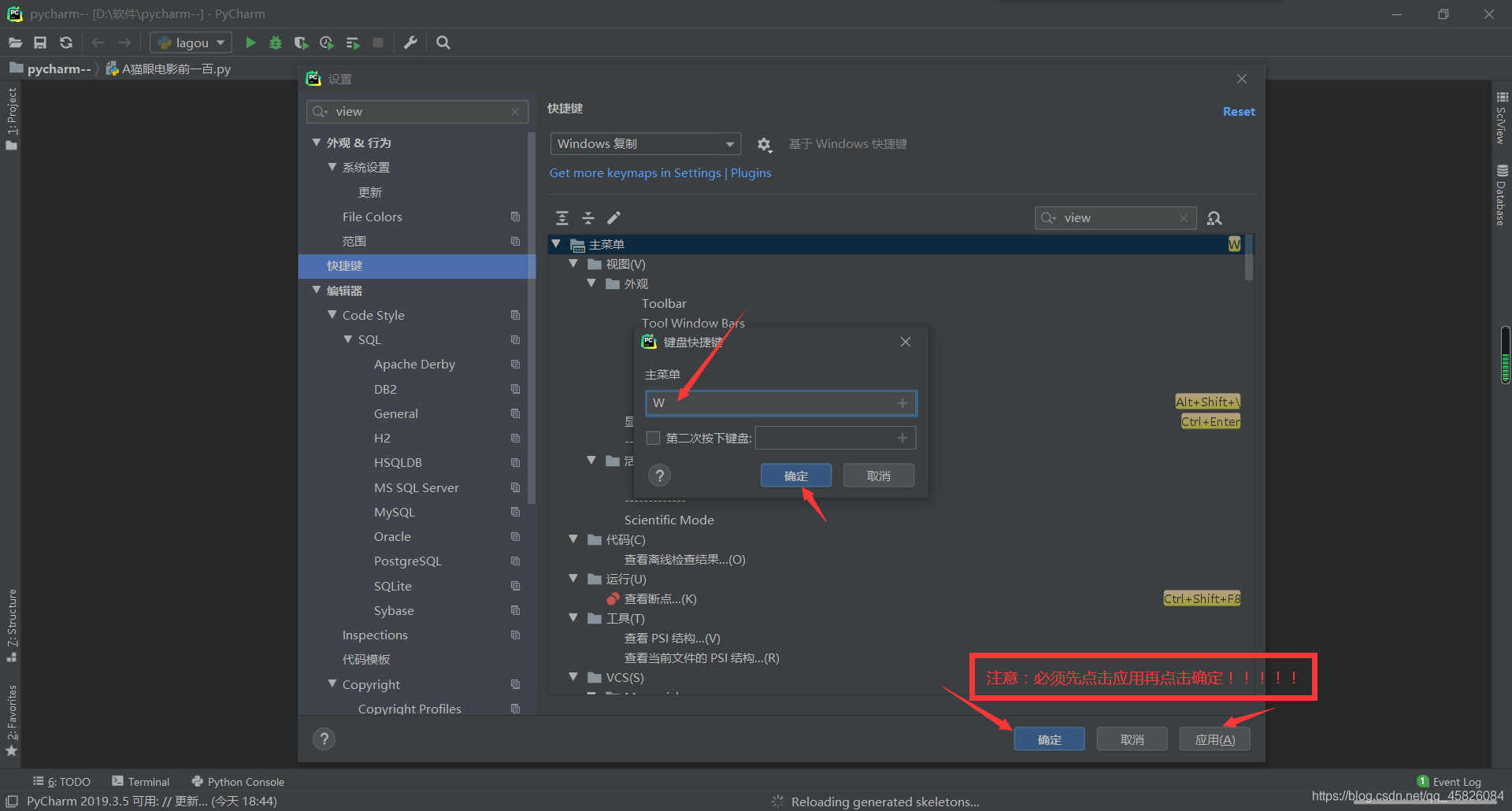Open the Project side tab
This screenshot has width=1512, height=811.
point(12,118)
